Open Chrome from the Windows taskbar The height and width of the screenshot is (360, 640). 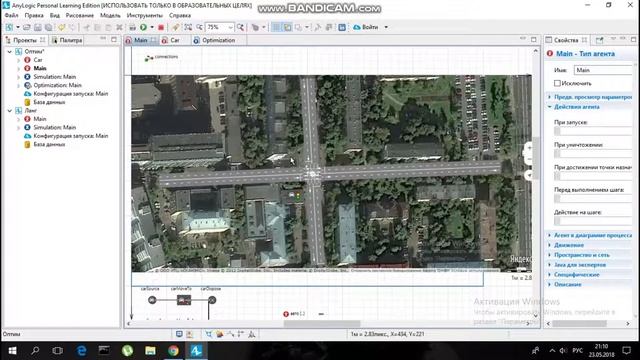coord(173,351)
